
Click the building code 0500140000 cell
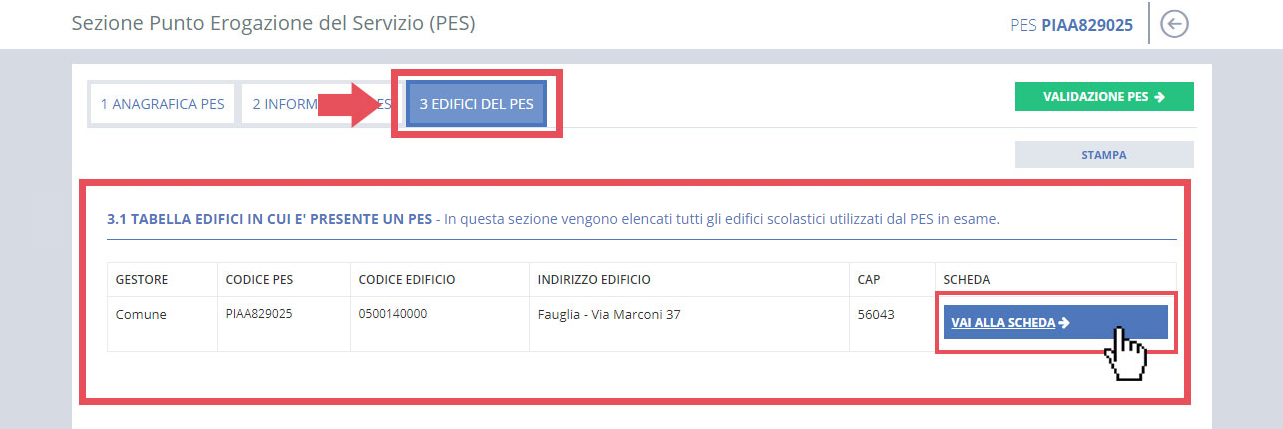(x=393, y=314)
